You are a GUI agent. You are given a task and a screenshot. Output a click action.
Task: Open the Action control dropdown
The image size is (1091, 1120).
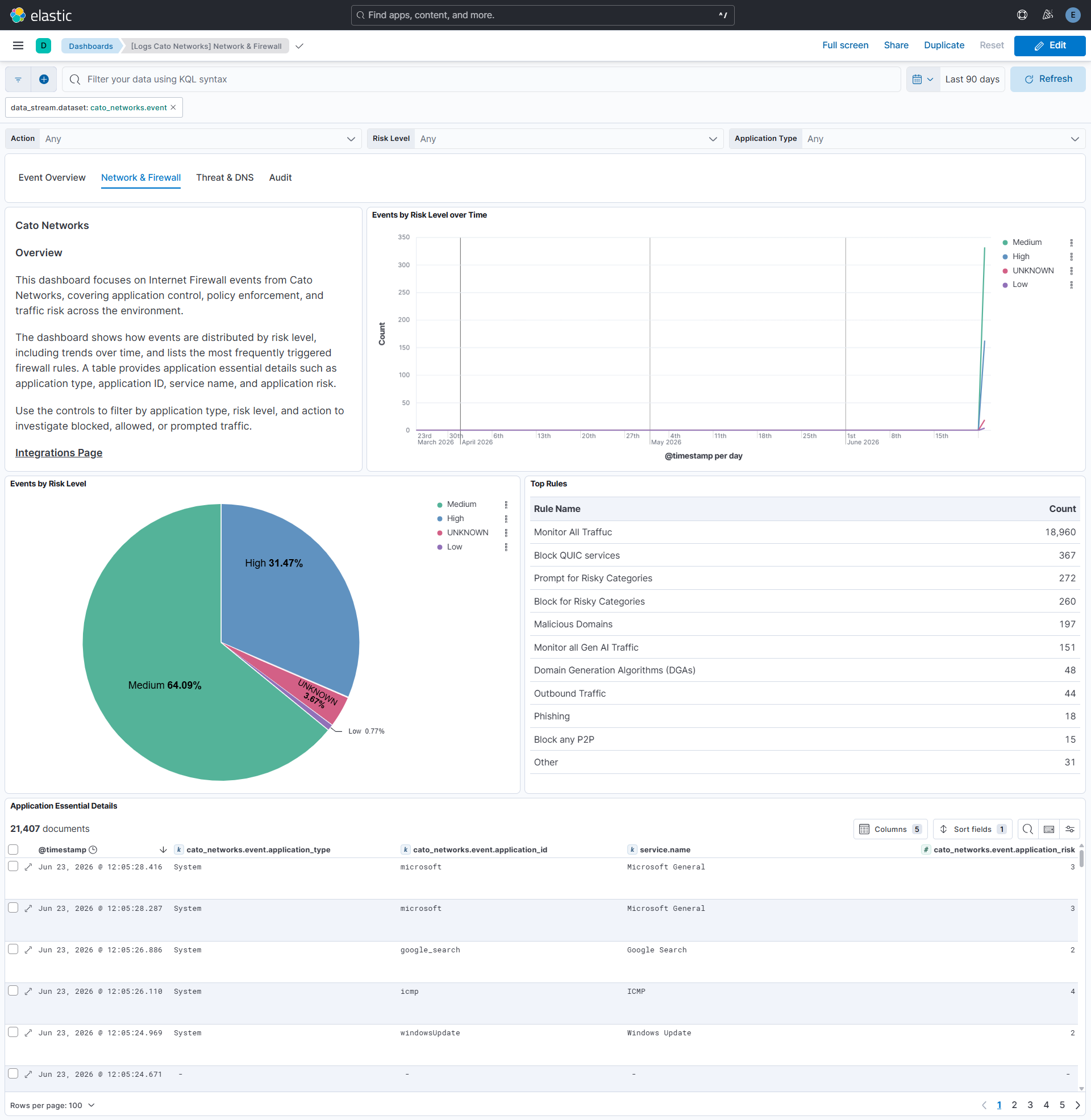tap(200, 139)
